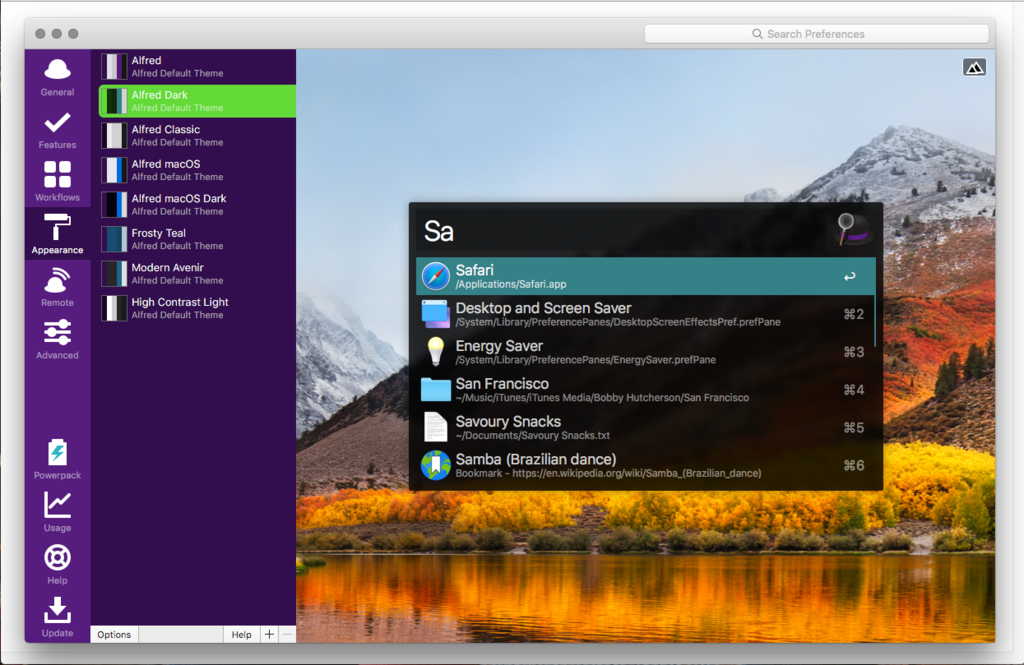Open the Powerpack battery section
This screenshot has height=665, width=1024.
[57, 459]
